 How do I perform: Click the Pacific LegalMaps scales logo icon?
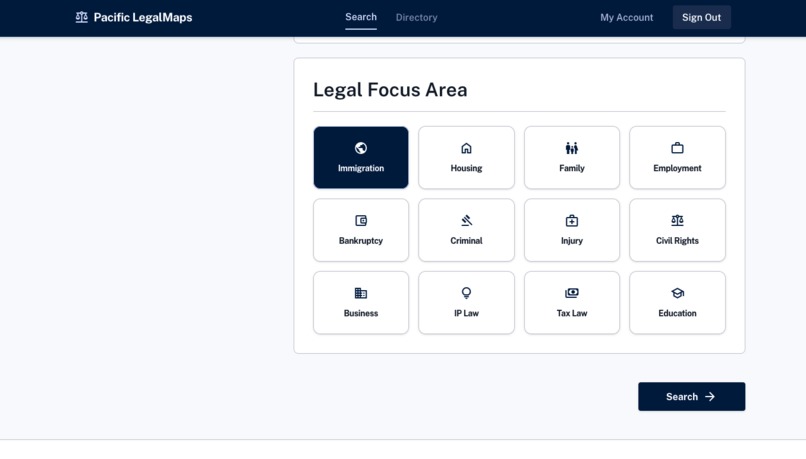(x=81, y=17)
